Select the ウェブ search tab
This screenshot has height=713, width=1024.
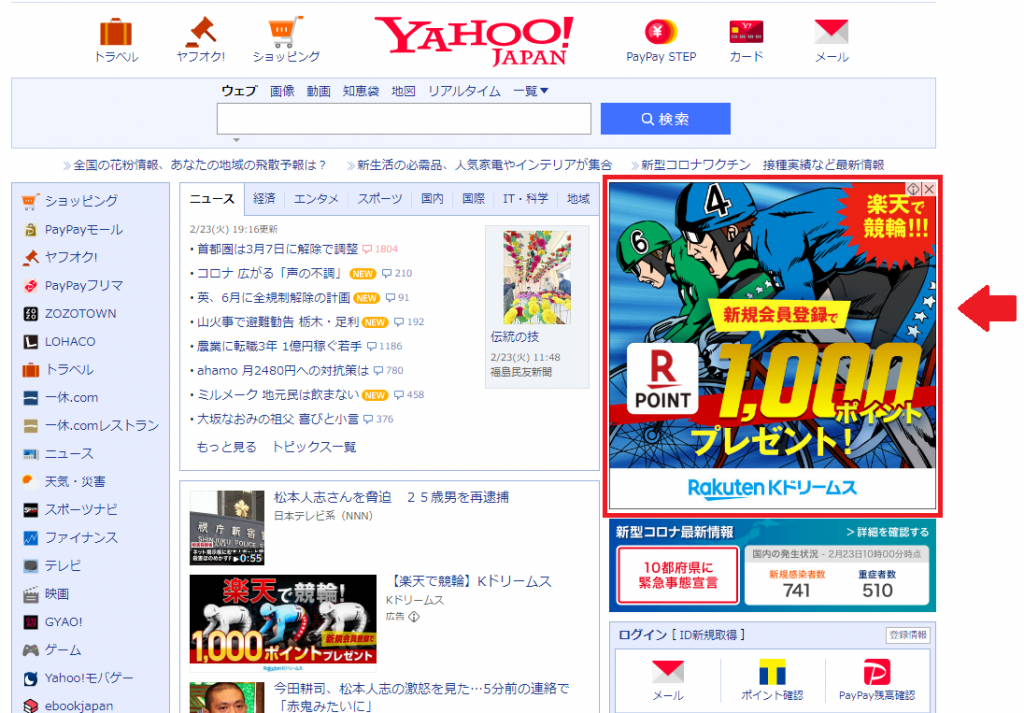point(239,91)
